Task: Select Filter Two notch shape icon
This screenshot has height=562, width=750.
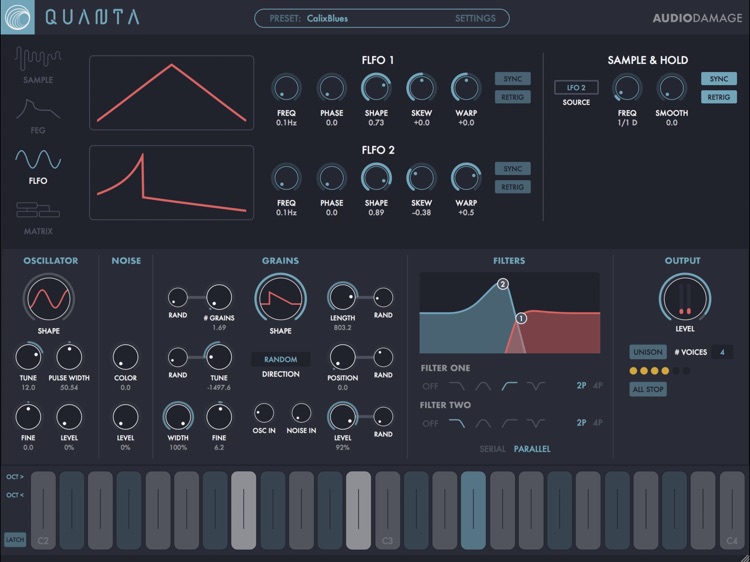Action: 536,423
